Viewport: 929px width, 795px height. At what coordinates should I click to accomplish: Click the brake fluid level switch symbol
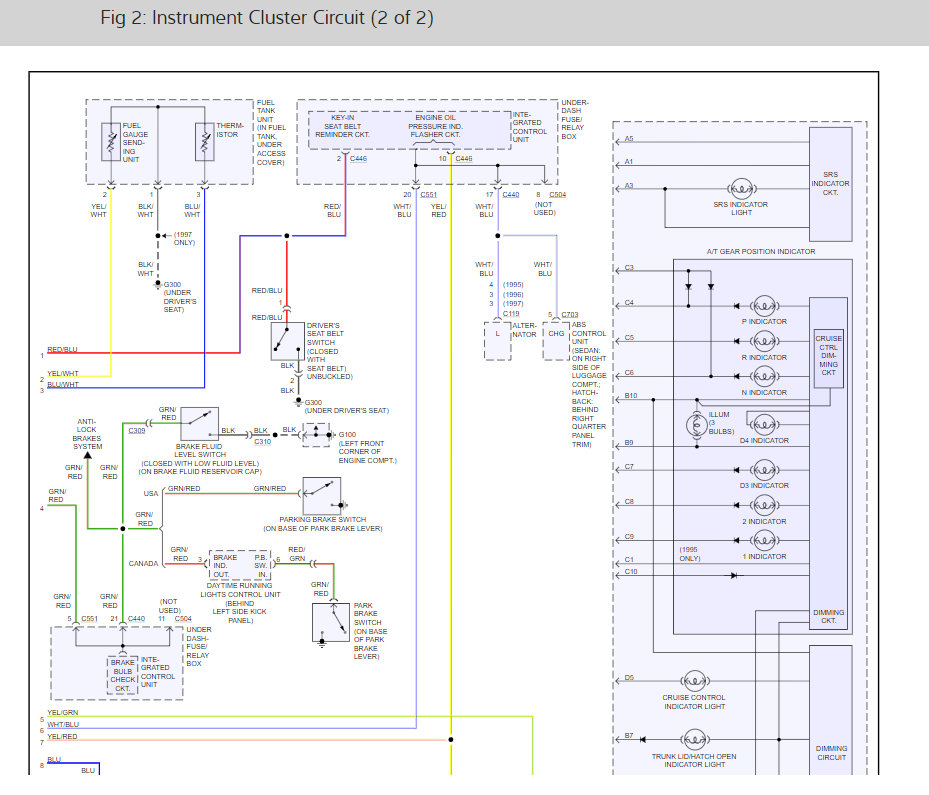(x=199, y=424)
